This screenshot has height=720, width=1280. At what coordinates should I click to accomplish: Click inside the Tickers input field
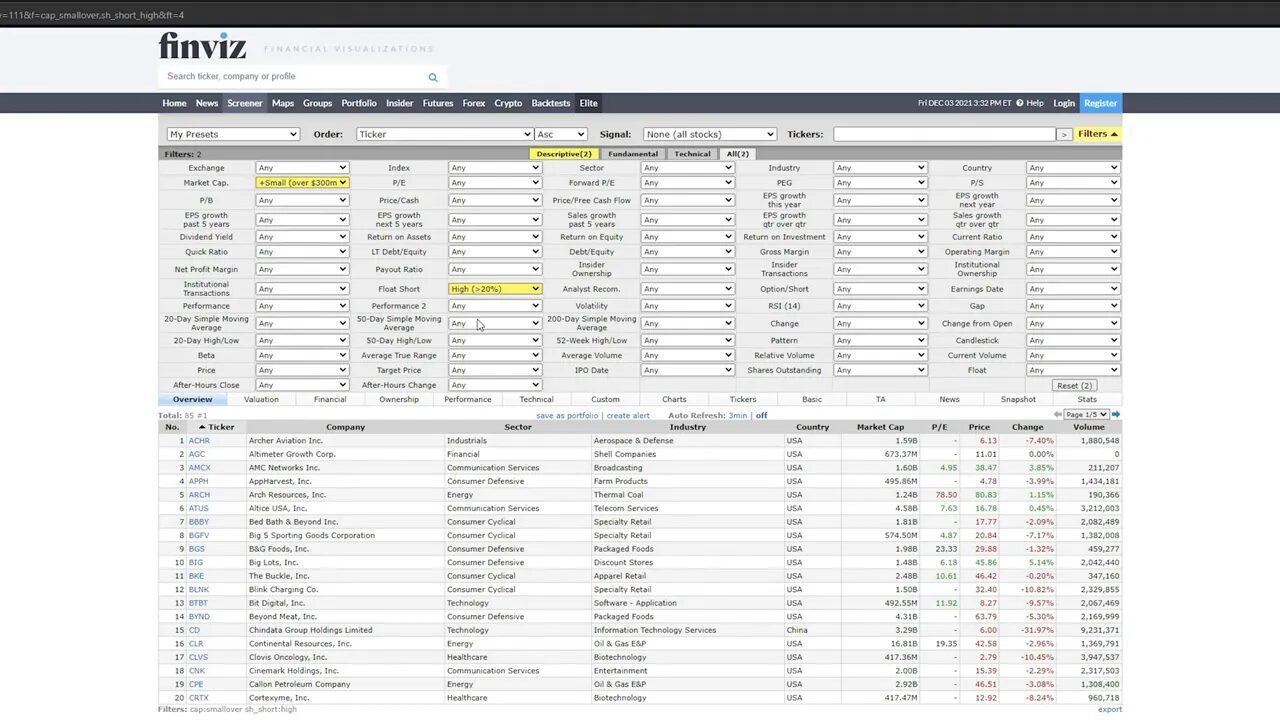(945, 133)
